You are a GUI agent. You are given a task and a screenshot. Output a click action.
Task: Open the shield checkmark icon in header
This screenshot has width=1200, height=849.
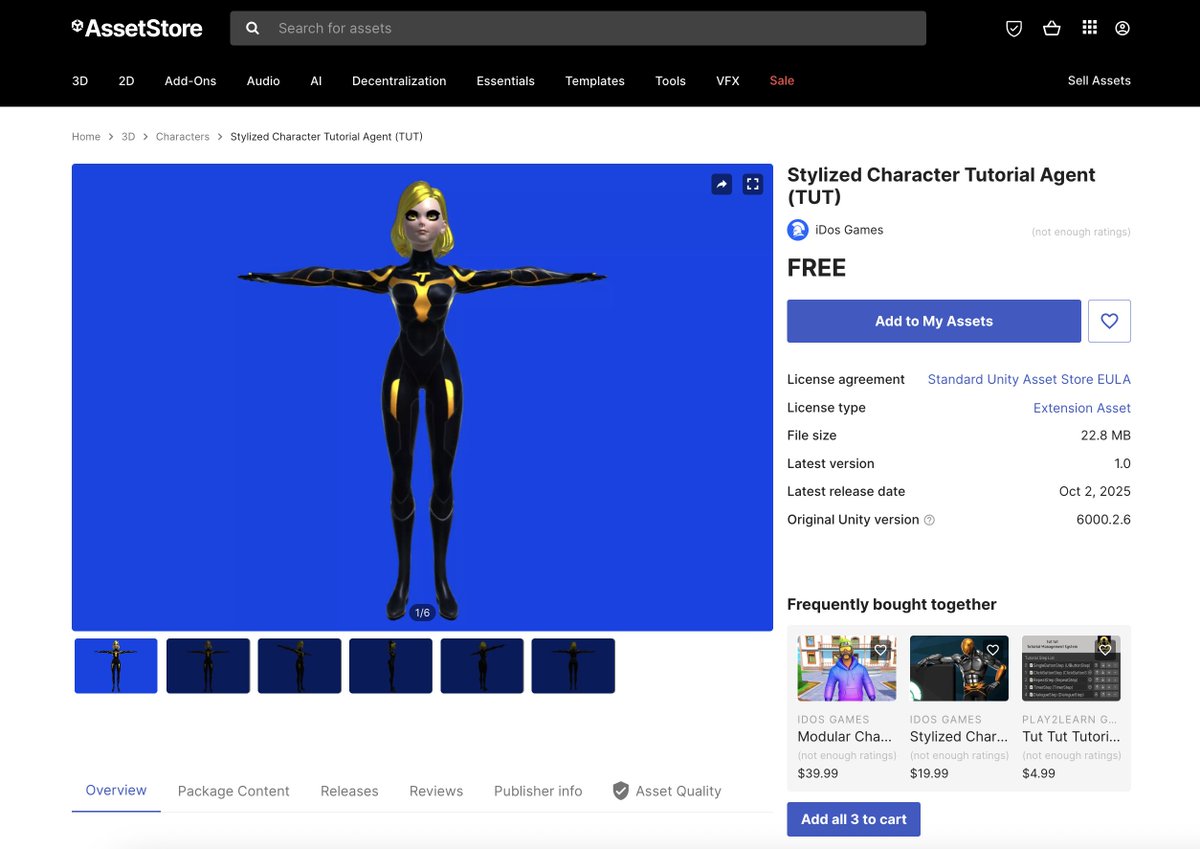1014,28
